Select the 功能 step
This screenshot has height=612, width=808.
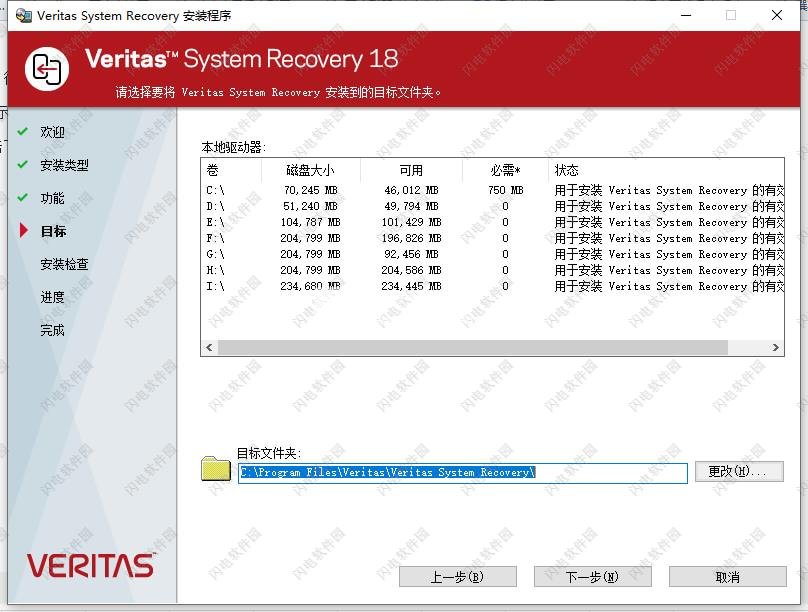click(x=53, y=198)
